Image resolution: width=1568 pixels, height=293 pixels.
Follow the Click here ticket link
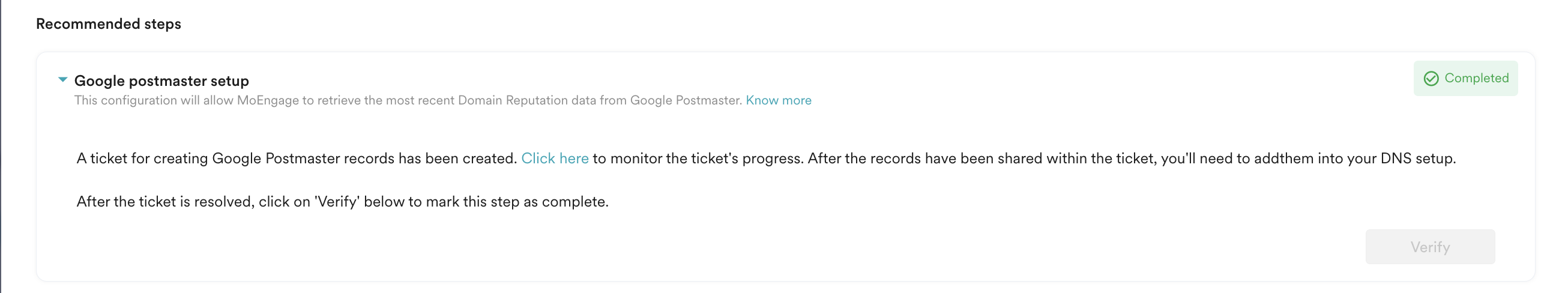point(555,159)
